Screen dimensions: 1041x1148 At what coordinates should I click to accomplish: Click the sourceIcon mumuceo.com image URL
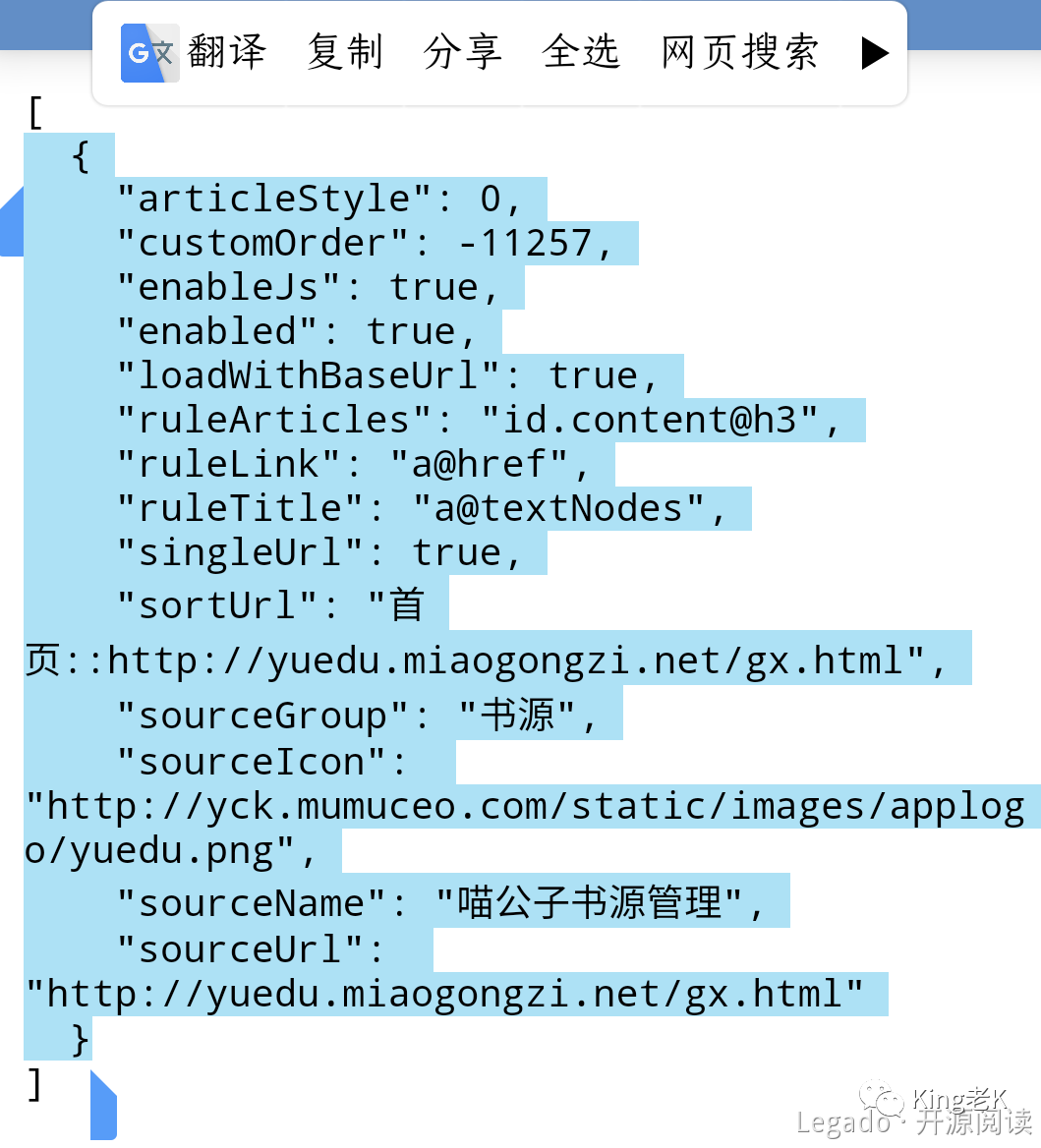coord(525,828)
